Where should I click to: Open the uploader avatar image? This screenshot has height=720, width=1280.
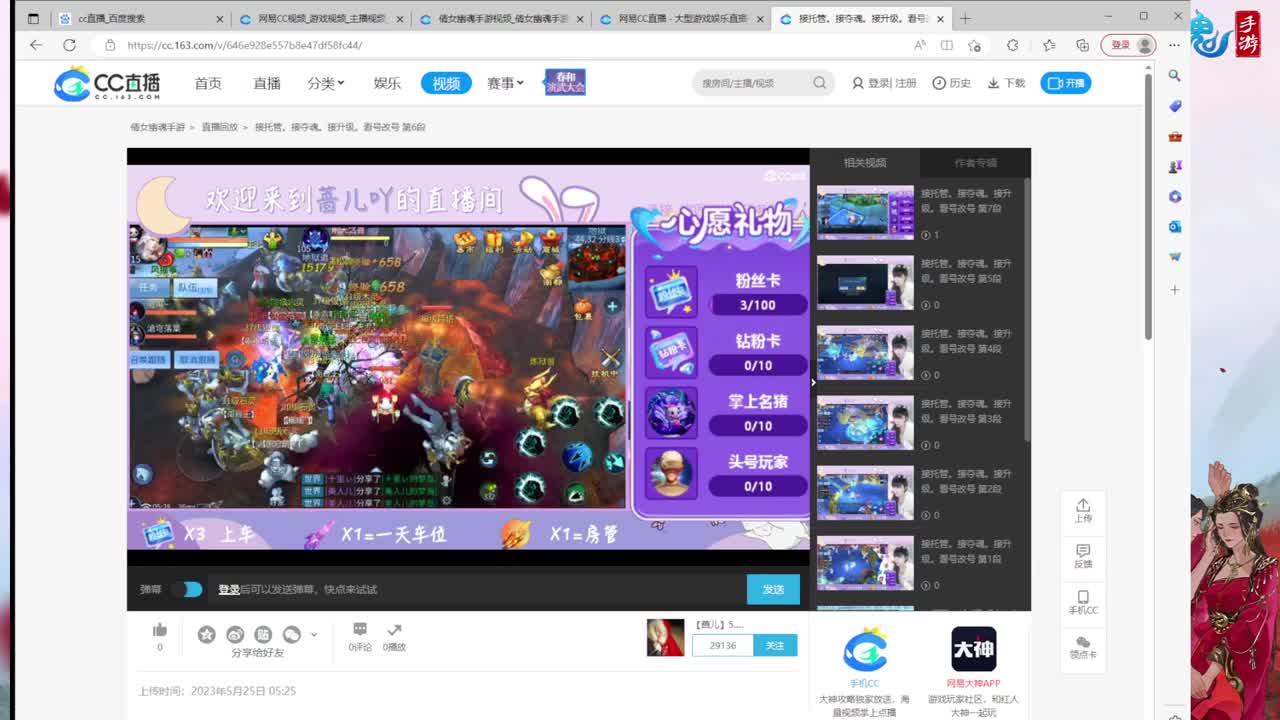[x=665, y=637]
